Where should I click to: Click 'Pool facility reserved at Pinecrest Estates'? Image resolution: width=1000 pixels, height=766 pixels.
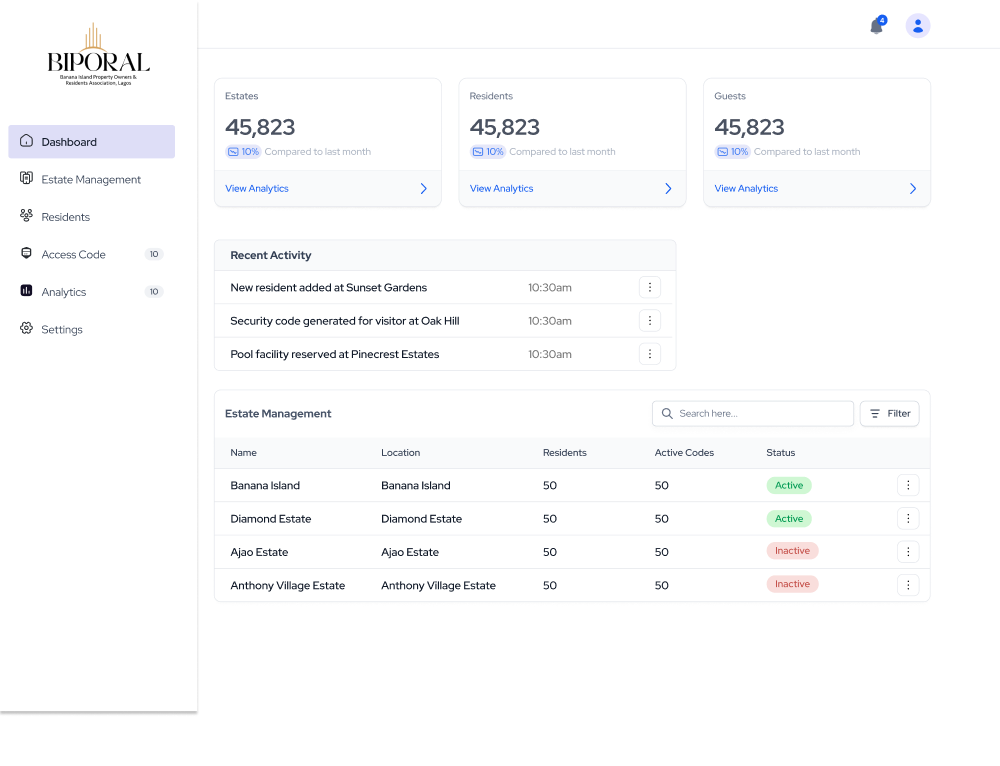click(x=335, y=354)
